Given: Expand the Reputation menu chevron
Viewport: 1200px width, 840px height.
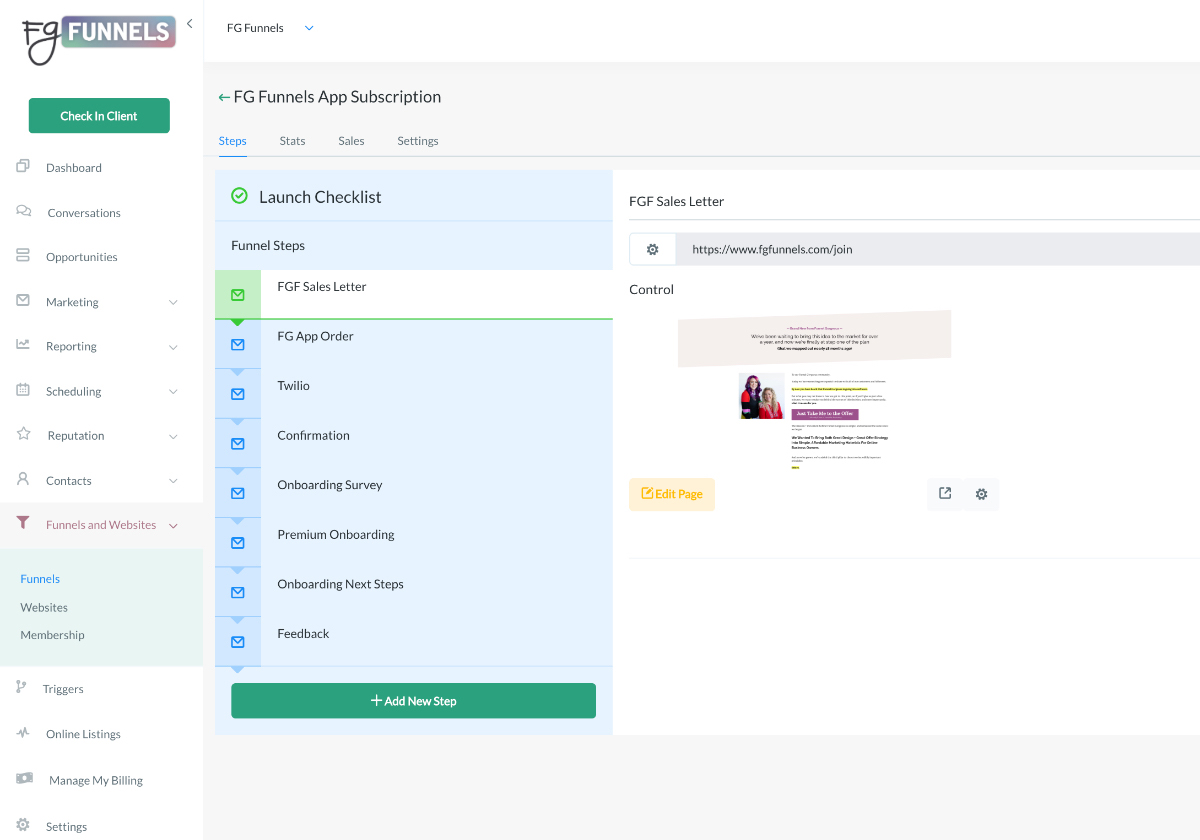Looking at the screenshot, I should coord(173,436).
